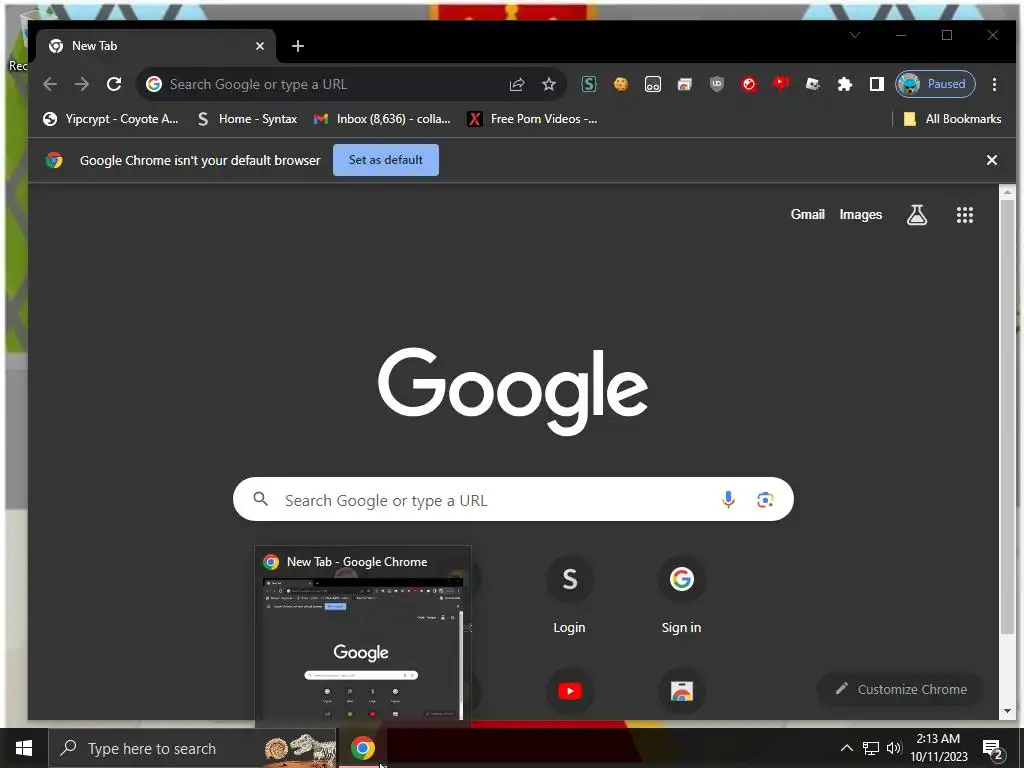1024x768 pixels.
Task: Open the uBlock Origin shield icon
Action: click(x=717, y=84)
